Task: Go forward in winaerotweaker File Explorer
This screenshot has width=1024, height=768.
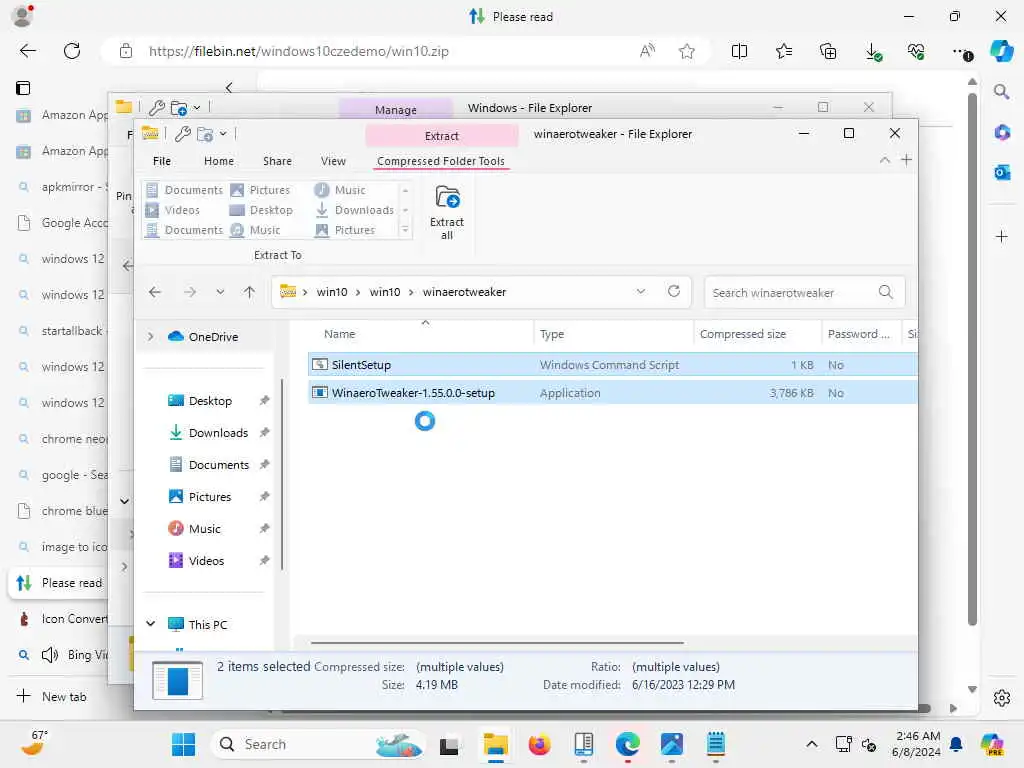Action: [190, 292]
